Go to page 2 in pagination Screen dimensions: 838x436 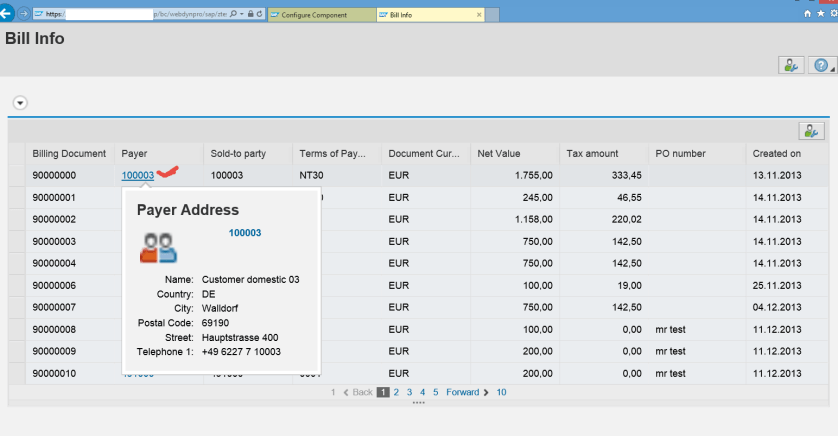pos(396,393)
